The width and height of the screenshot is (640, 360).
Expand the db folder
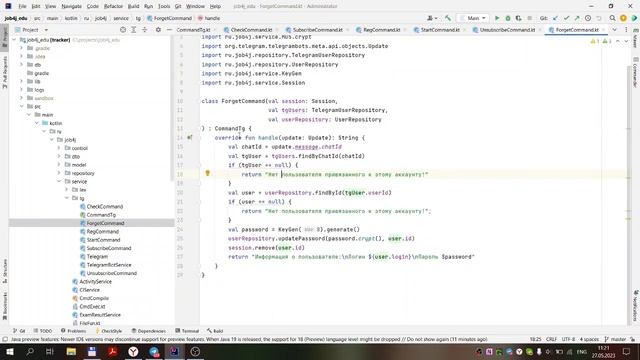[x=22, y=64]
